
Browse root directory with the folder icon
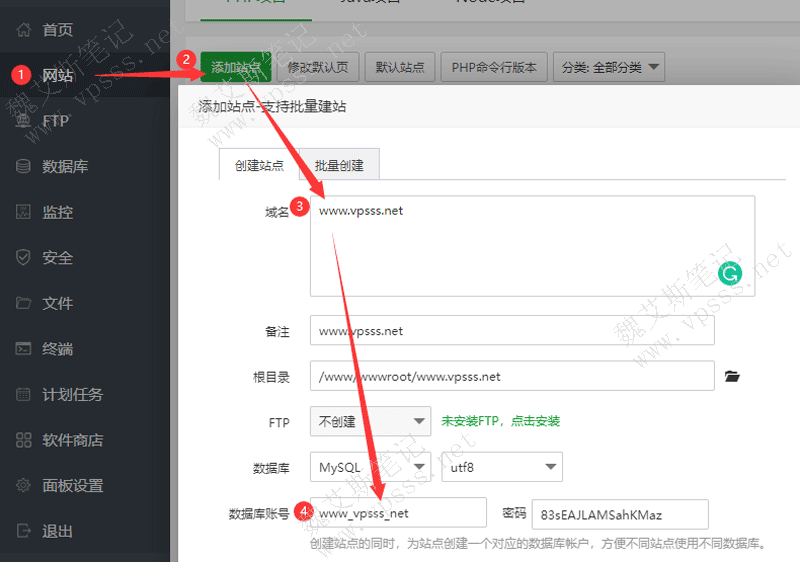[732, 376]
